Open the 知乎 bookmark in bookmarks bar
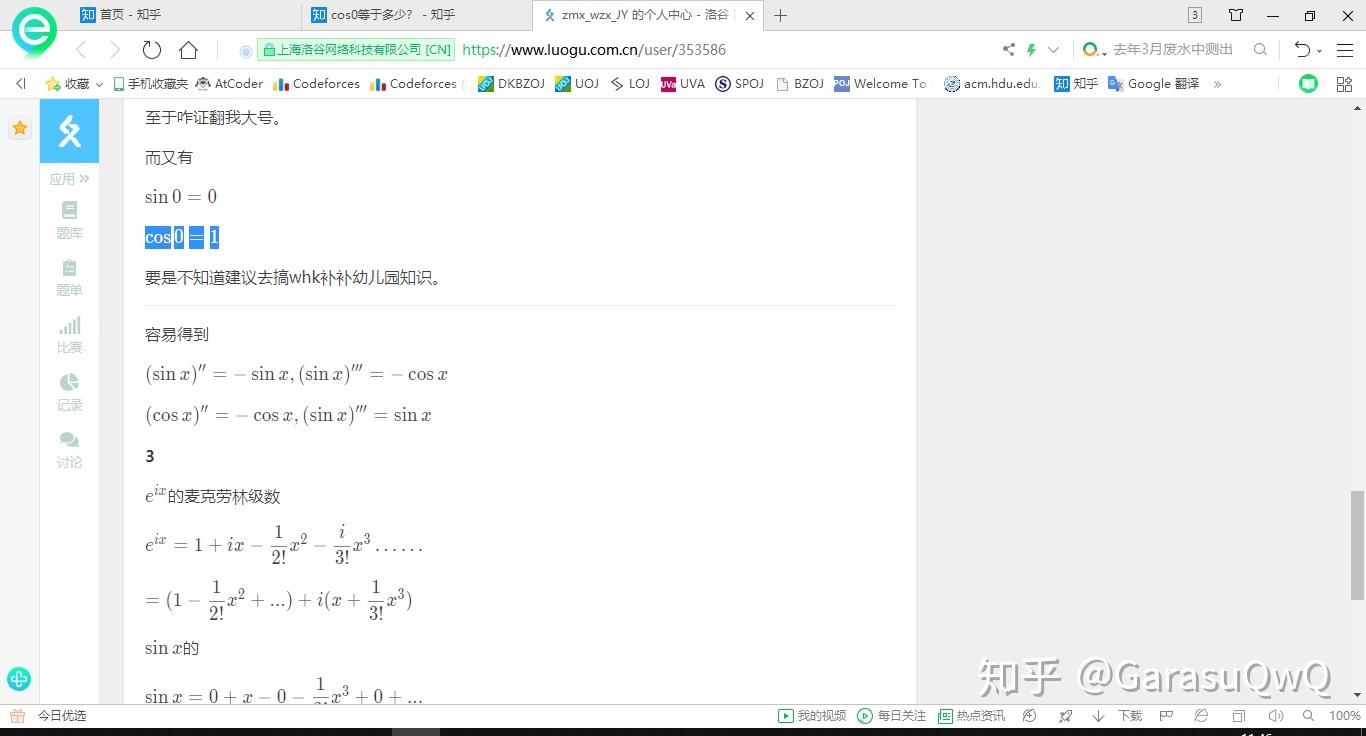1366x736 pixels. (1076, 84)
